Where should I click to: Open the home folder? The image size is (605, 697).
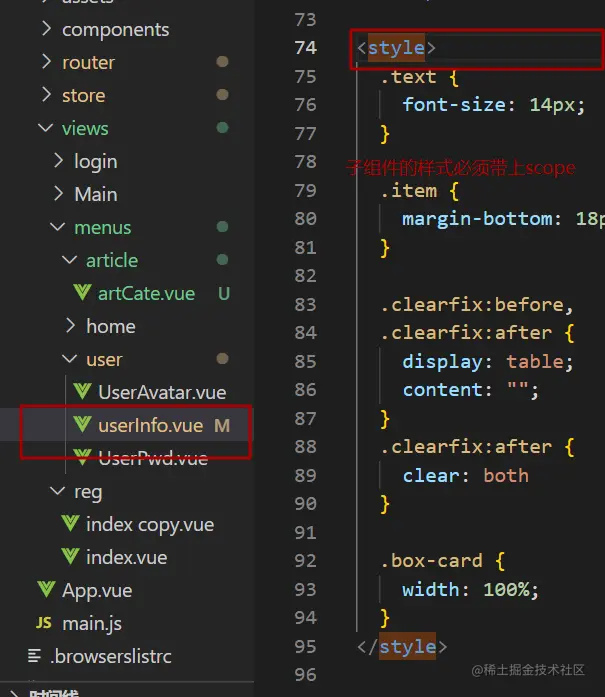(111, 326)
